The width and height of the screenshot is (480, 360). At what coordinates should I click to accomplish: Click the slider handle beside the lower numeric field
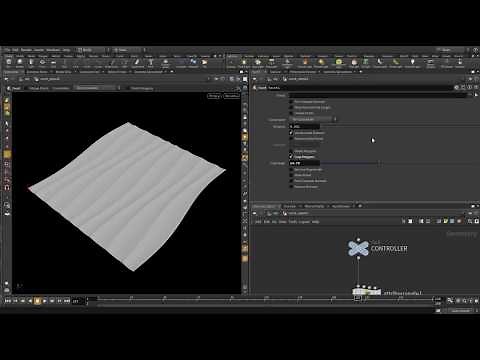(379, 163)
